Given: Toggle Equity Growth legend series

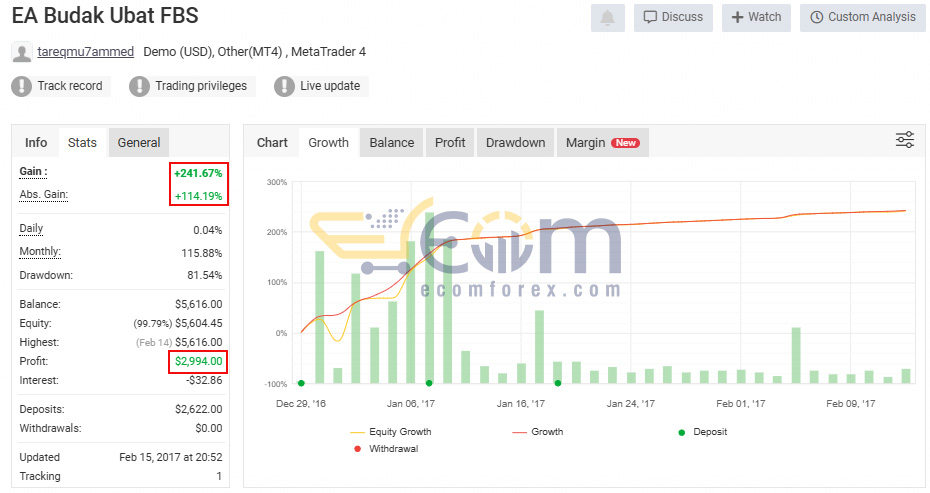Looking at the screenshot, I should [x=391, y=432].
